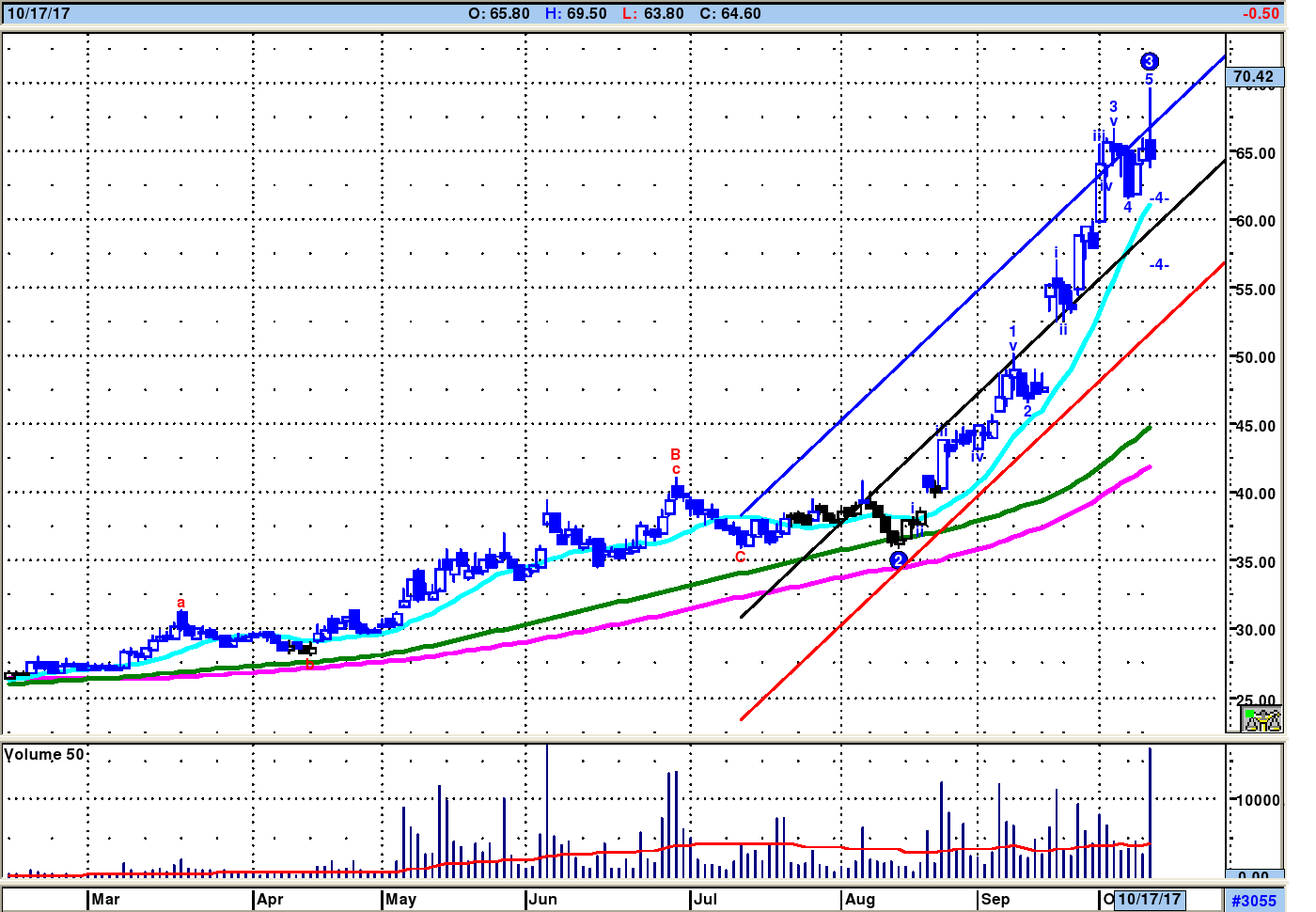Viewport: 1316px width, 912px height.
Task: Click the Jun label on the time axis
Action: click(x=543, y=900)
